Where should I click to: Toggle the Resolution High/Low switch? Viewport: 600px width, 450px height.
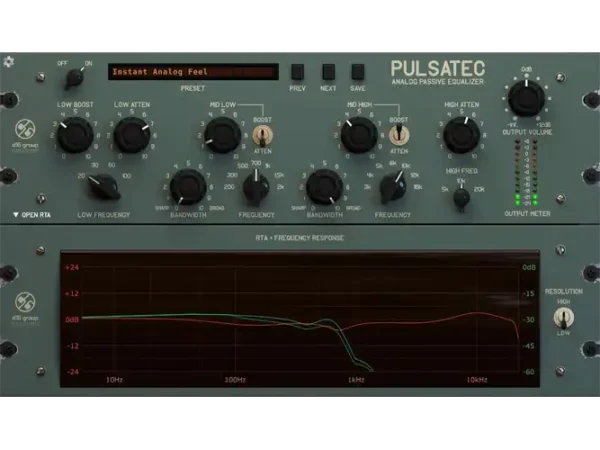563,318
